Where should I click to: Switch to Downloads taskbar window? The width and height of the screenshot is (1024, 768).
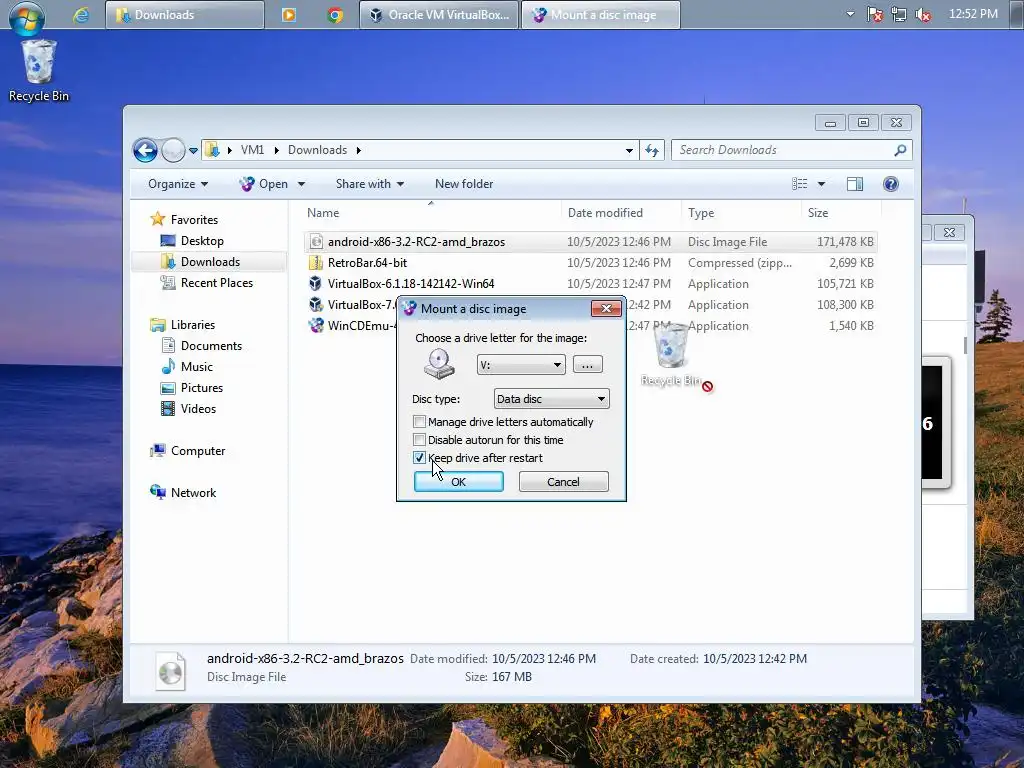click(185, 15)
